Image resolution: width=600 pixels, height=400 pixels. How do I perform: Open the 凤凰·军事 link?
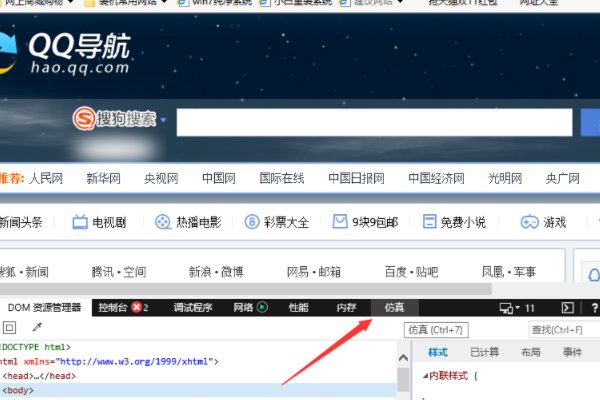(x=509, y=272)
